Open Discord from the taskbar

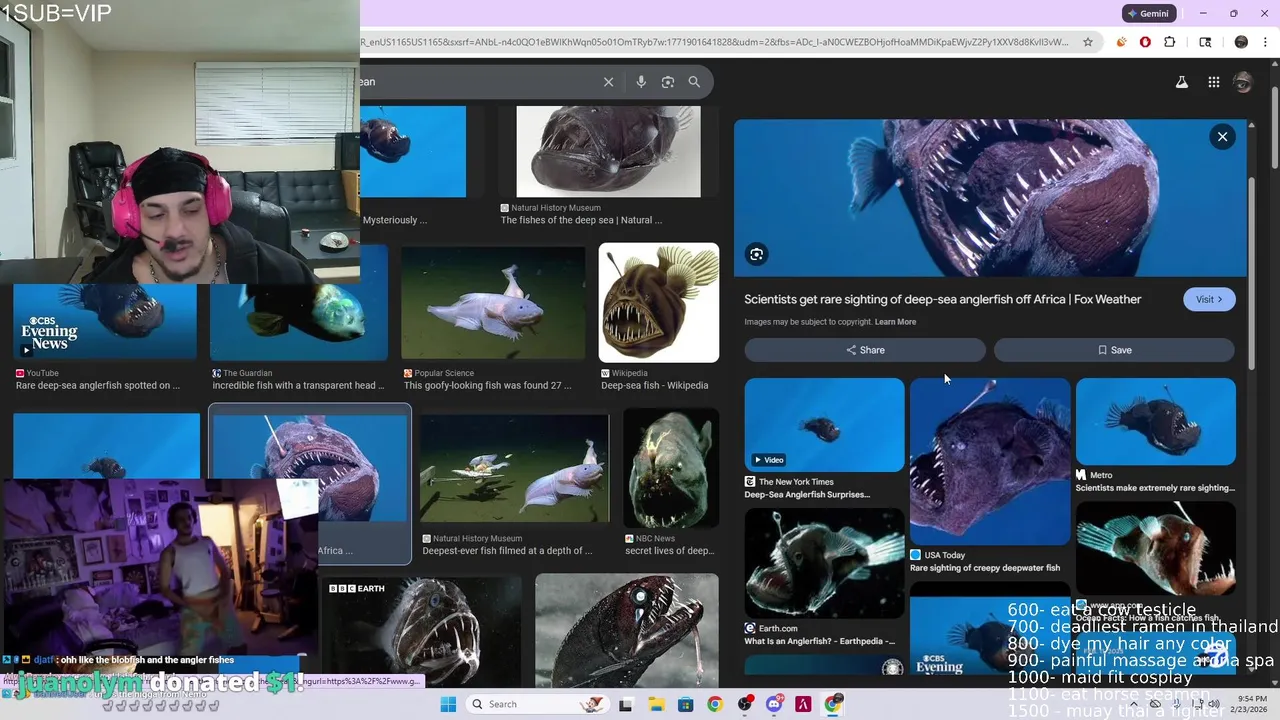(774, 704)
